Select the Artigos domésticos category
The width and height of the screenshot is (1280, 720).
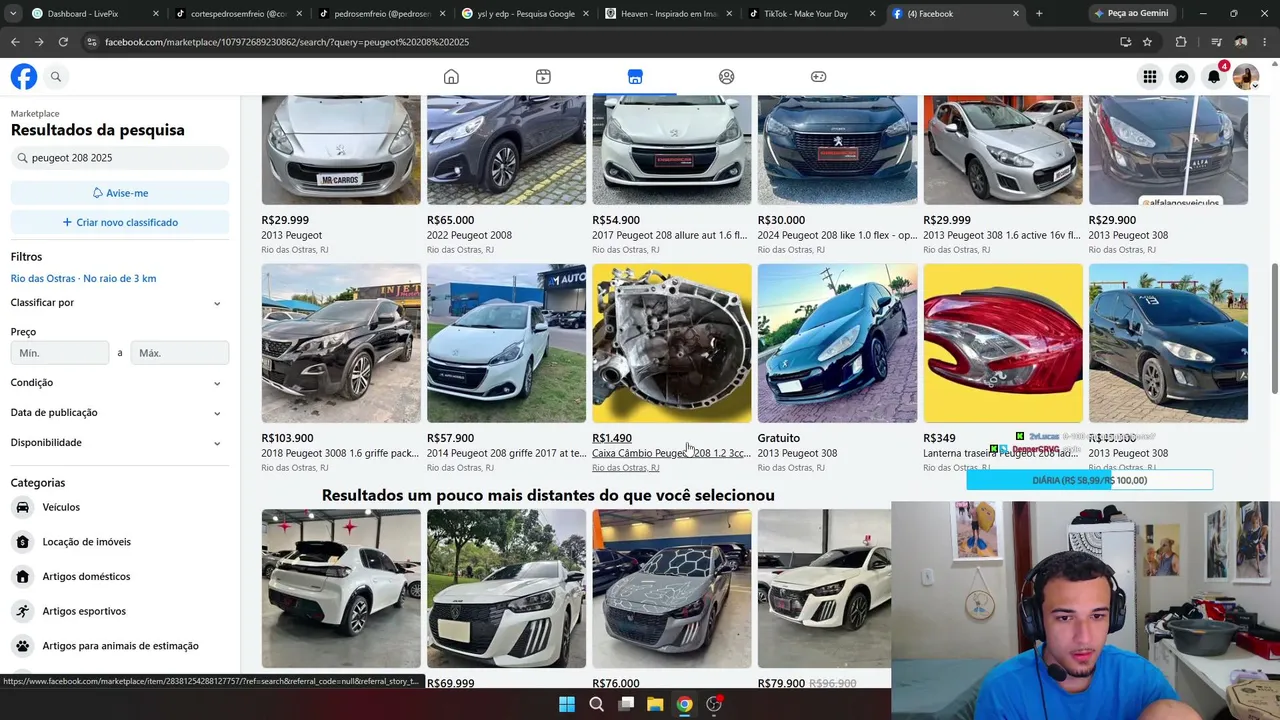120,576
